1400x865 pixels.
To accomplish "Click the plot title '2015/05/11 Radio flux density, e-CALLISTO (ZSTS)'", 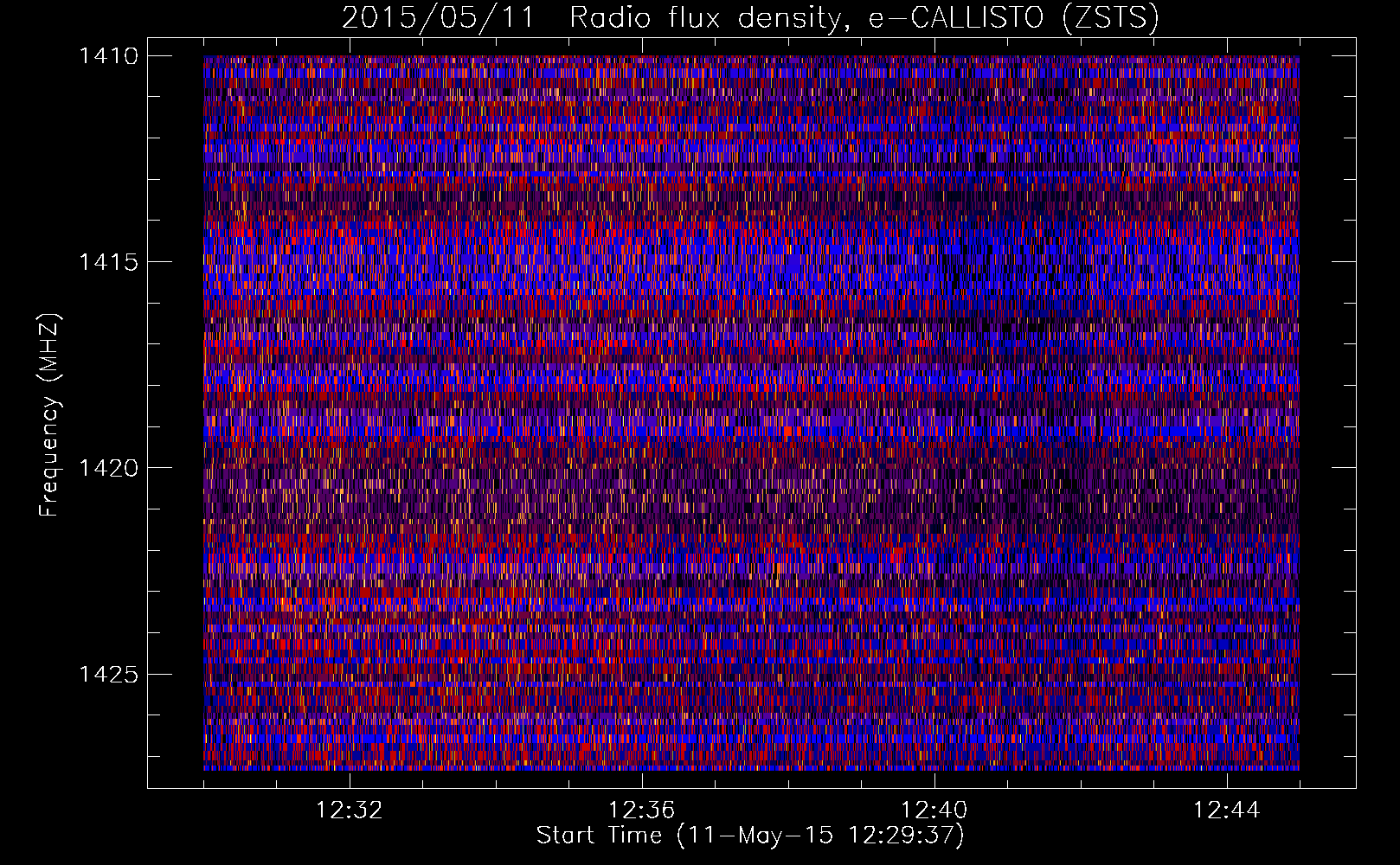I will [x=750, y=18].
